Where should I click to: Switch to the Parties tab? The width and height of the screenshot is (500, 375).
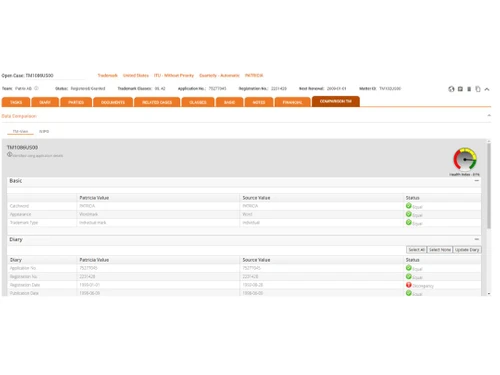(x=76, y=102)
